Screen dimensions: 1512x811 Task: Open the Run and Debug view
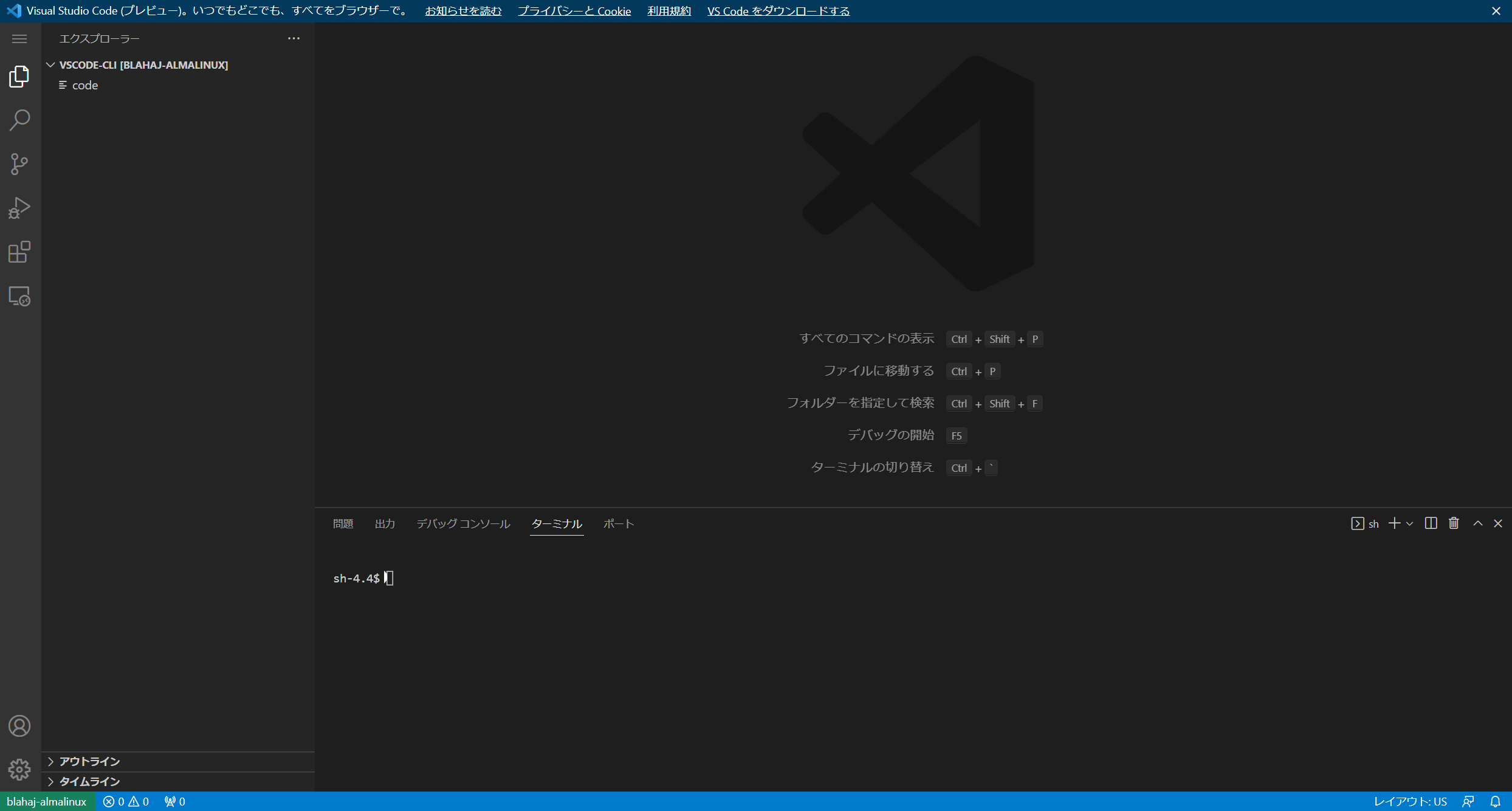(19, 208)
